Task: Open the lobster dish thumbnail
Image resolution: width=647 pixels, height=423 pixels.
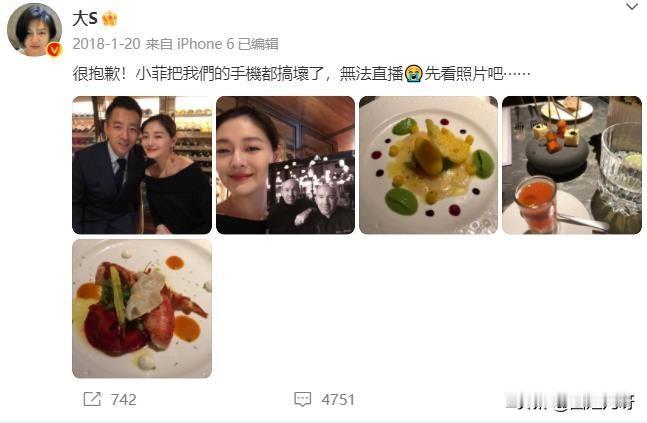Action: 142,309
